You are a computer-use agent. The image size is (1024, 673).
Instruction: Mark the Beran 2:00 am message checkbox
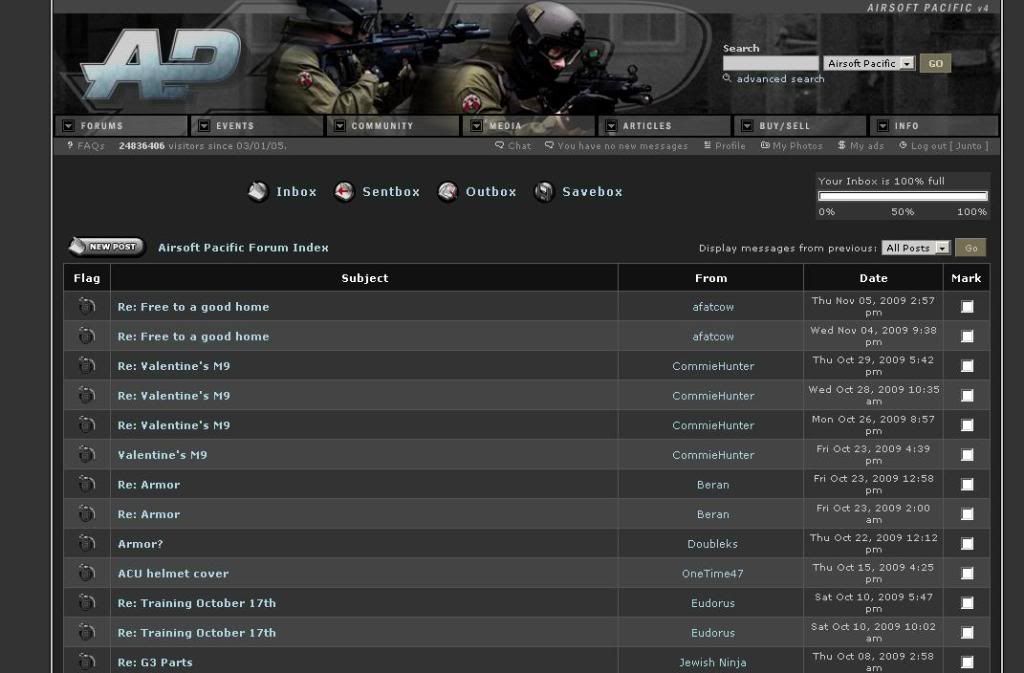click(x=967, y=514)
